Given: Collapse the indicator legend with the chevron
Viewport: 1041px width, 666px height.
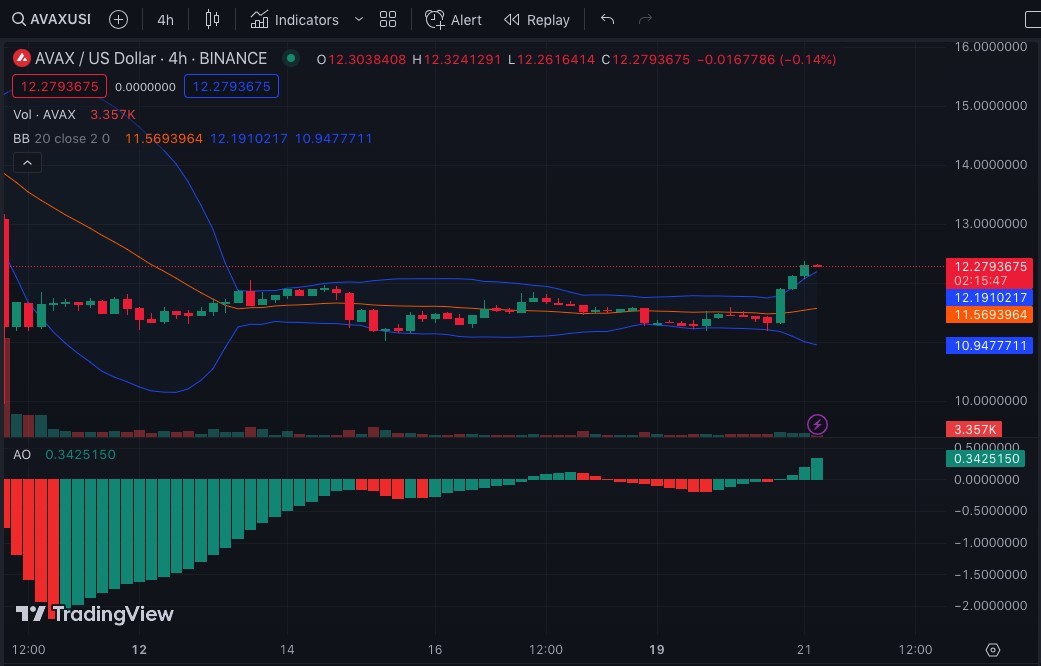Looking at the screenshot, I should [x=27, y=163].
